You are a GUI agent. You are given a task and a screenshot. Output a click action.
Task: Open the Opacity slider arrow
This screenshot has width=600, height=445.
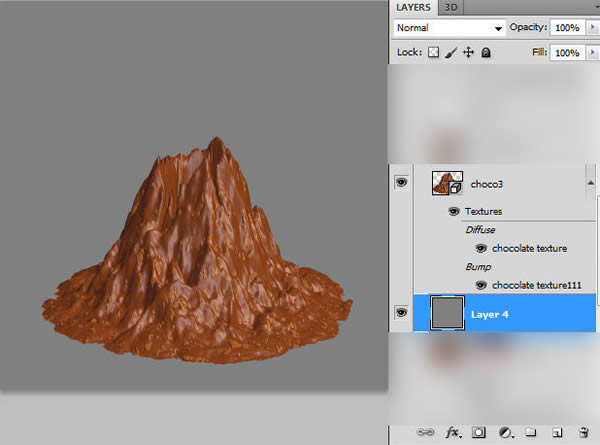(592, 28)
